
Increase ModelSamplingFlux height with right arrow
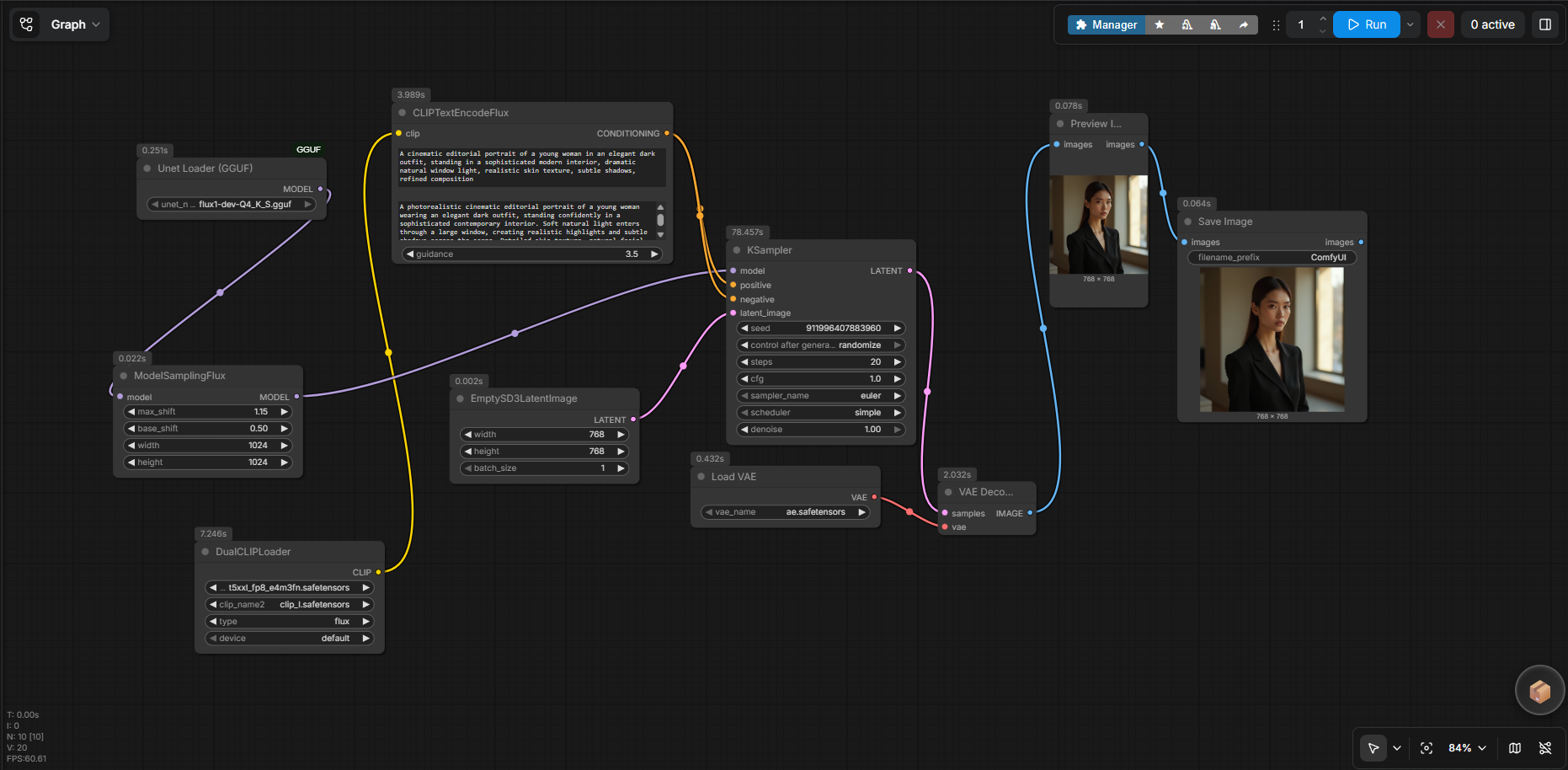click(x=285, y=463)
